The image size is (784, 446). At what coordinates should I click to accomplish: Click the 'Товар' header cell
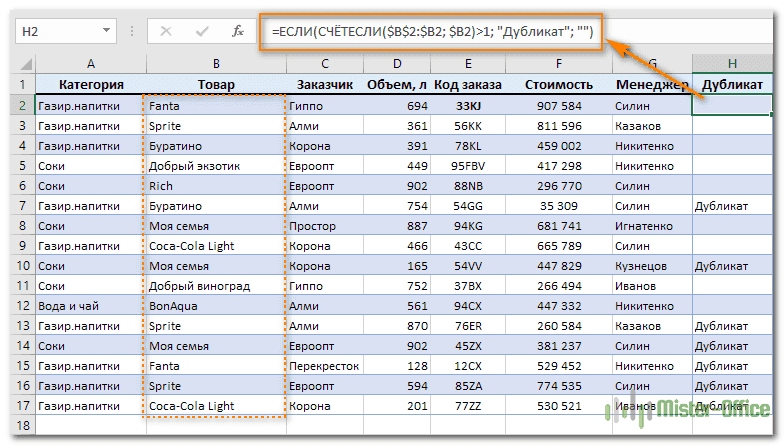point(215,85)
